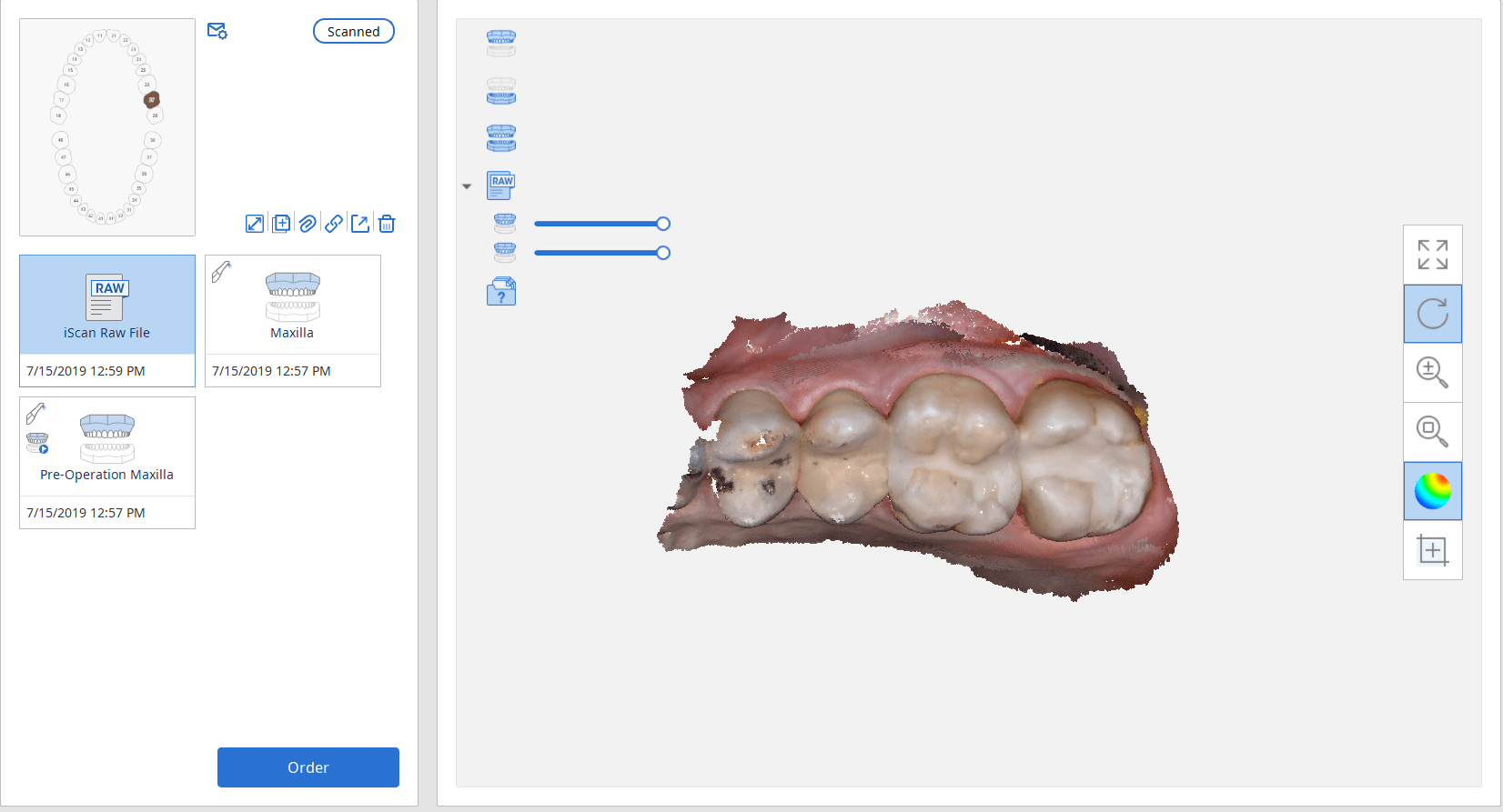Image resolution: width=1503 pixels, height=812 pixels.
Task: Open the mail settings icon
Action: pyautogui.click(x=217, y=32)
